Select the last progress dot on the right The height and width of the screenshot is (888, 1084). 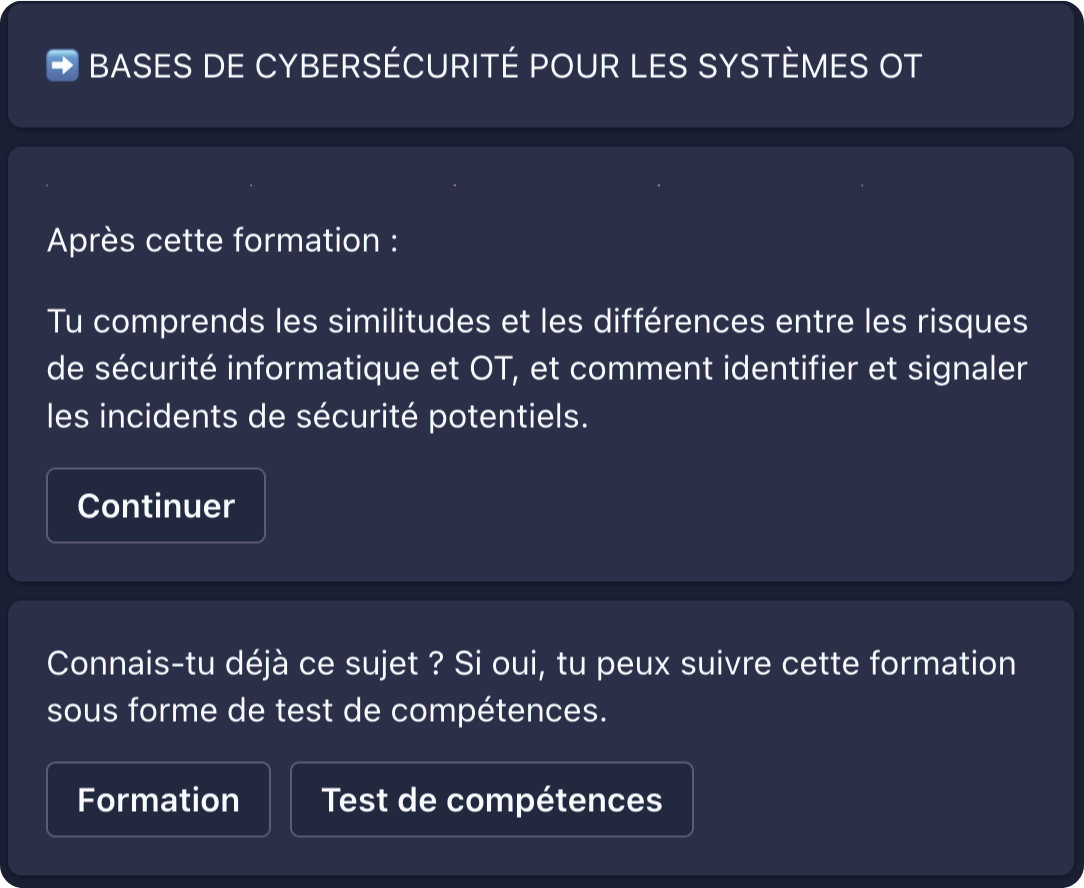pyautogui.click(x=861, y=185)
